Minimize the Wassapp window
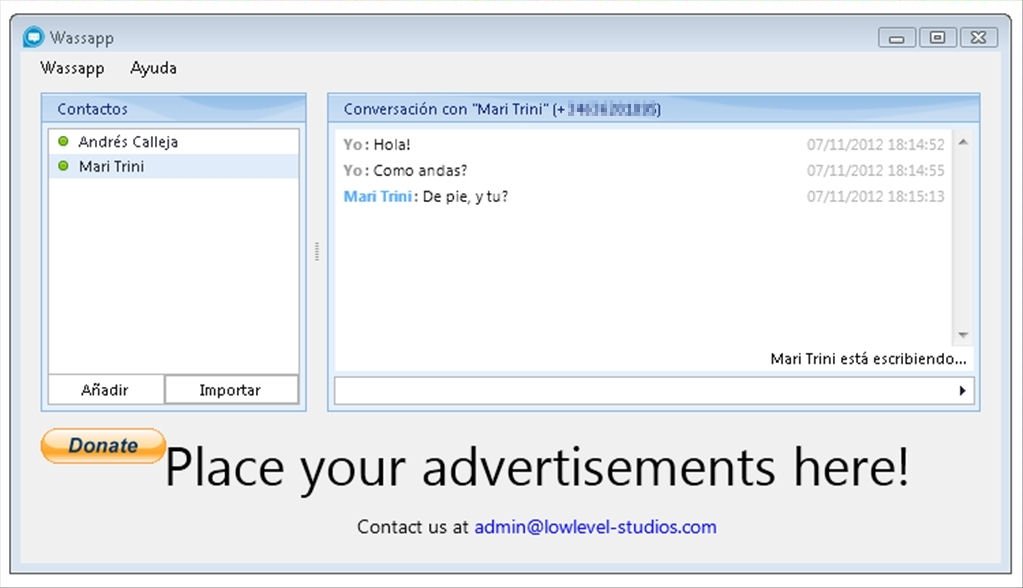This screenshot has width=1023, height=588. (897, 38)
